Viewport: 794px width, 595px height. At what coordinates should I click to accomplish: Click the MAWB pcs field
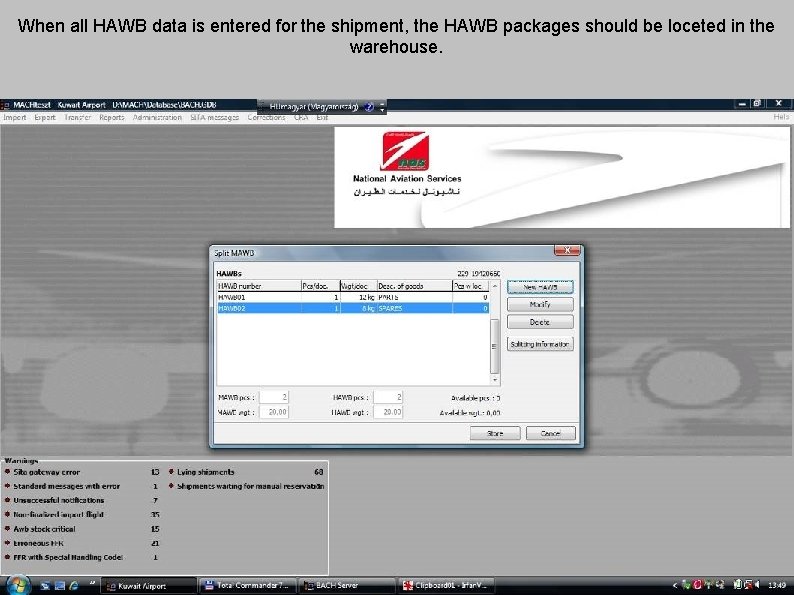pos(274,398)
